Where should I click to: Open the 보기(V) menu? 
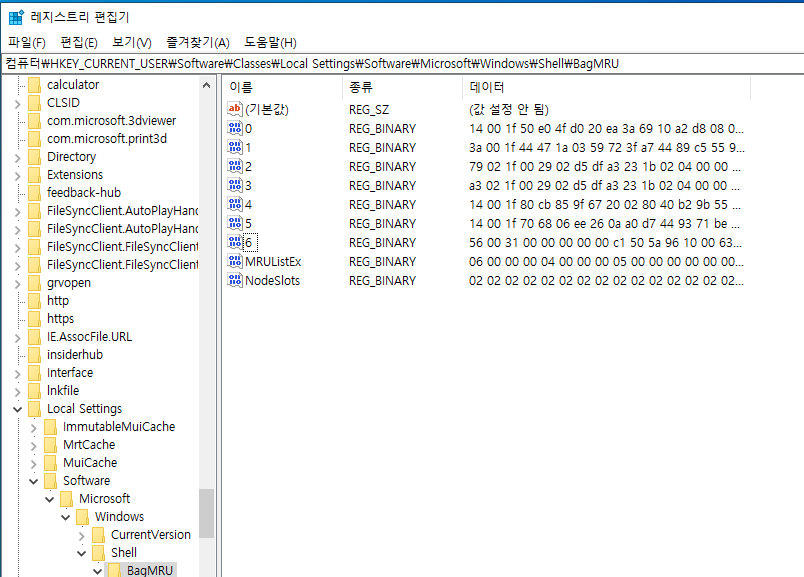point(132,43)
